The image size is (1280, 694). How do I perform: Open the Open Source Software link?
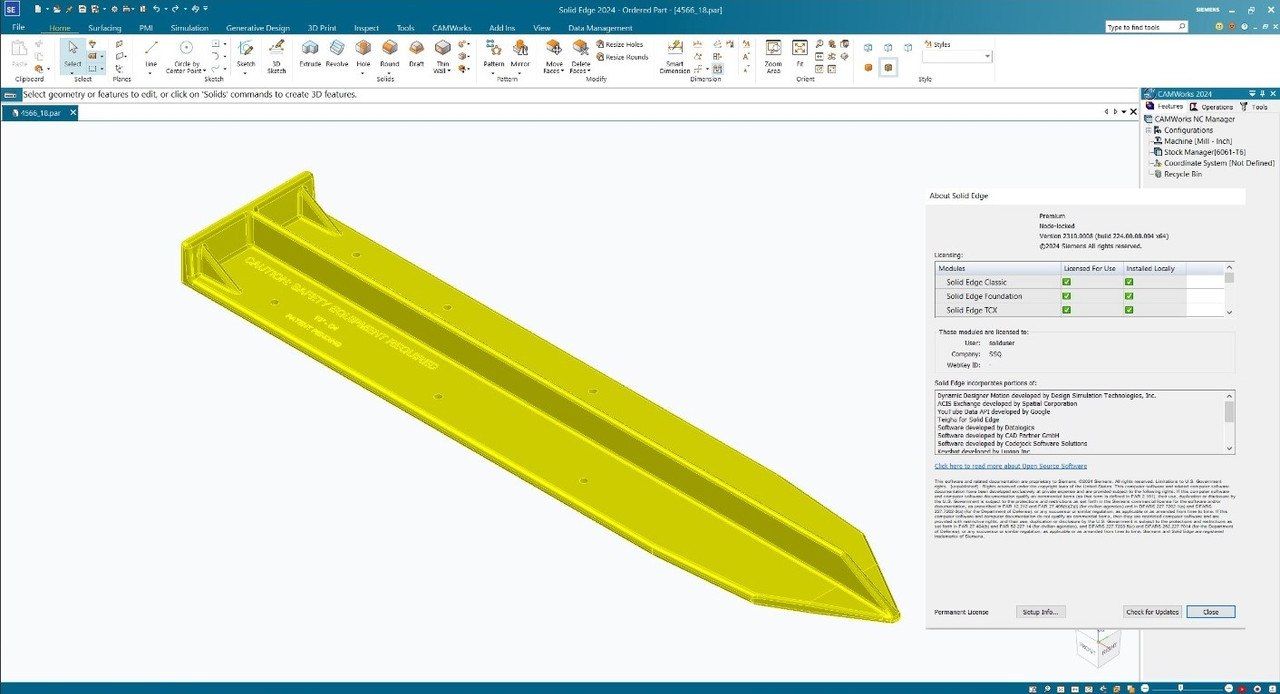(1010, 466)
